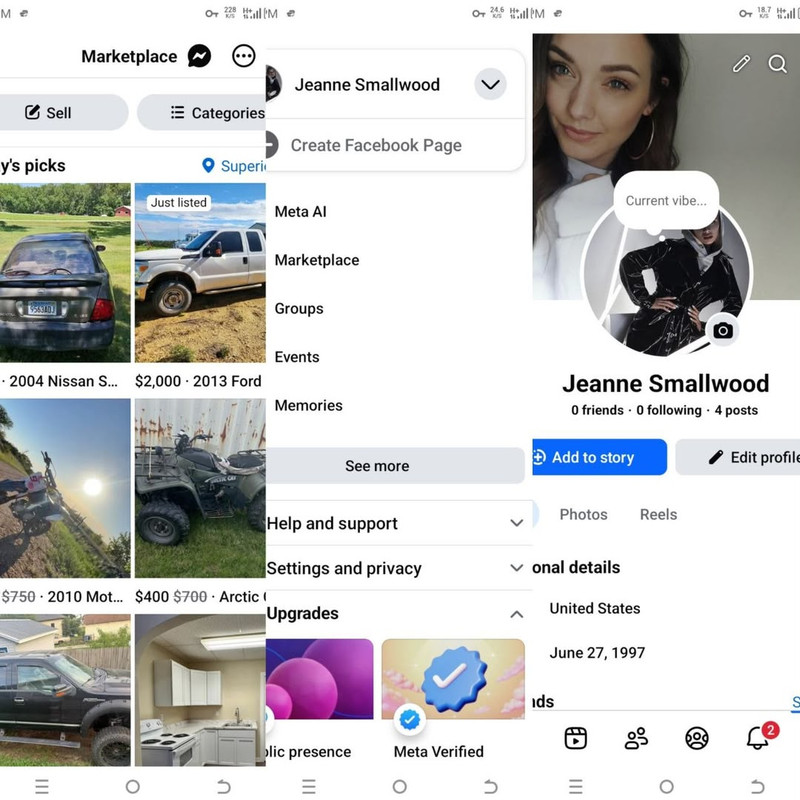Open the kitchen apartment listing photo
This screenshot has width=800, height=800.
pos(200,690)
